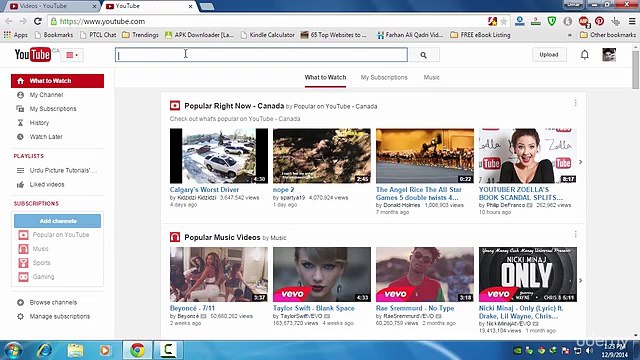The width and height of the screenshot is (640, 360).
Task: Open the Other bookmarks folder
Action: click(x=608, y=35)
